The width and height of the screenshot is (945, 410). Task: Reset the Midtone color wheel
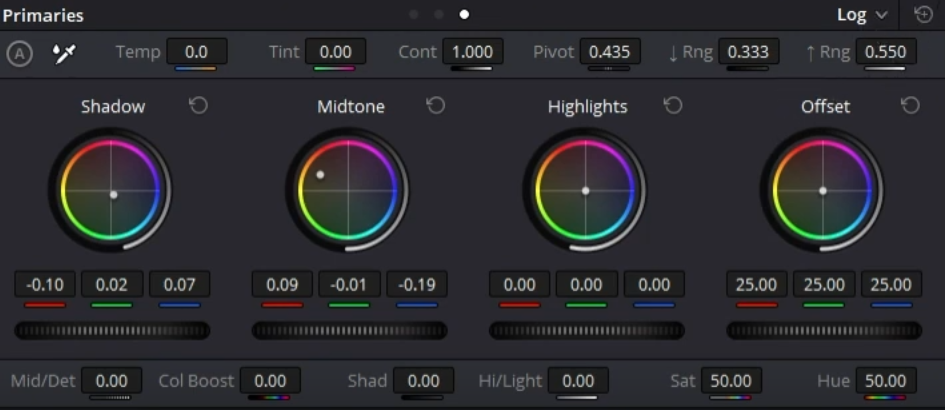[435, 106]
